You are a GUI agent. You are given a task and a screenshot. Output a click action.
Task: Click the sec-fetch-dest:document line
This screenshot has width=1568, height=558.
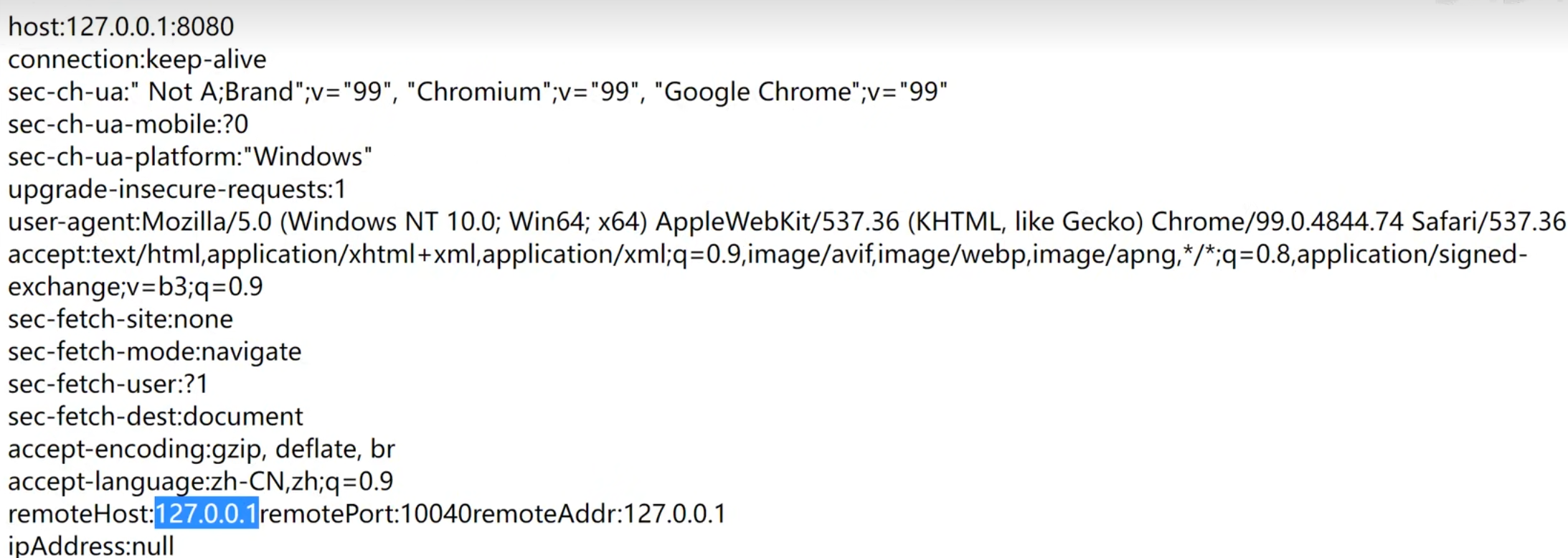pos(155,417)
